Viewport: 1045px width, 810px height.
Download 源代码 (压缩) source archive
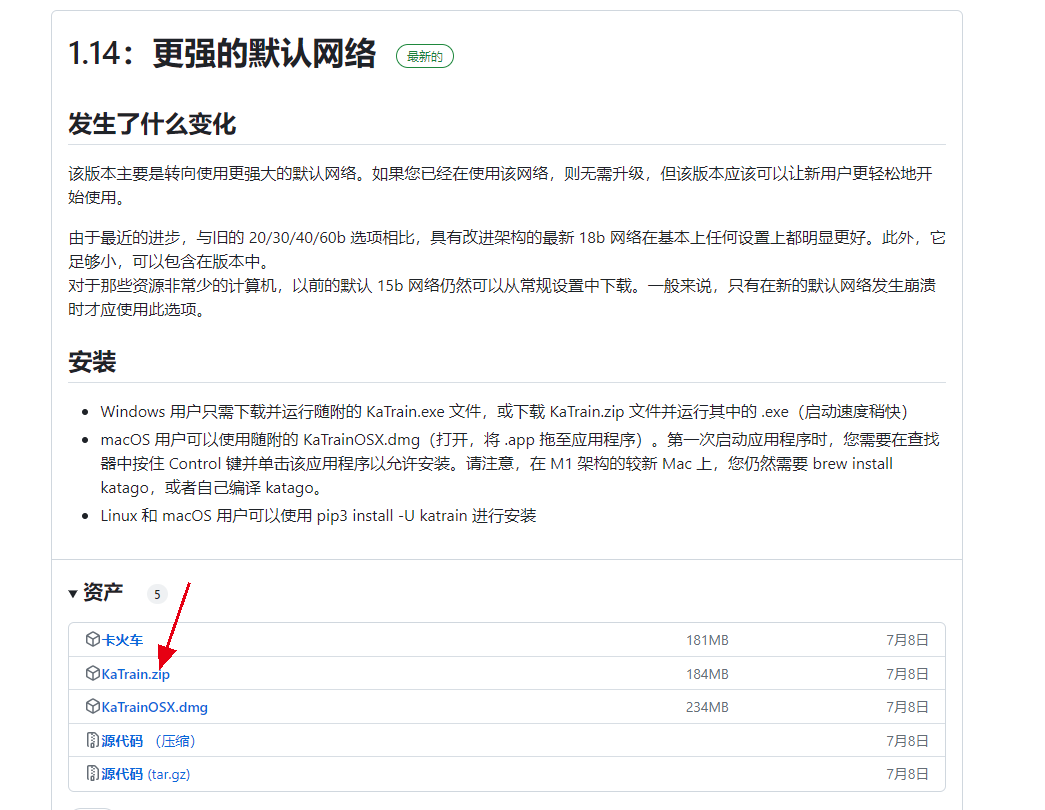(148, 741)
